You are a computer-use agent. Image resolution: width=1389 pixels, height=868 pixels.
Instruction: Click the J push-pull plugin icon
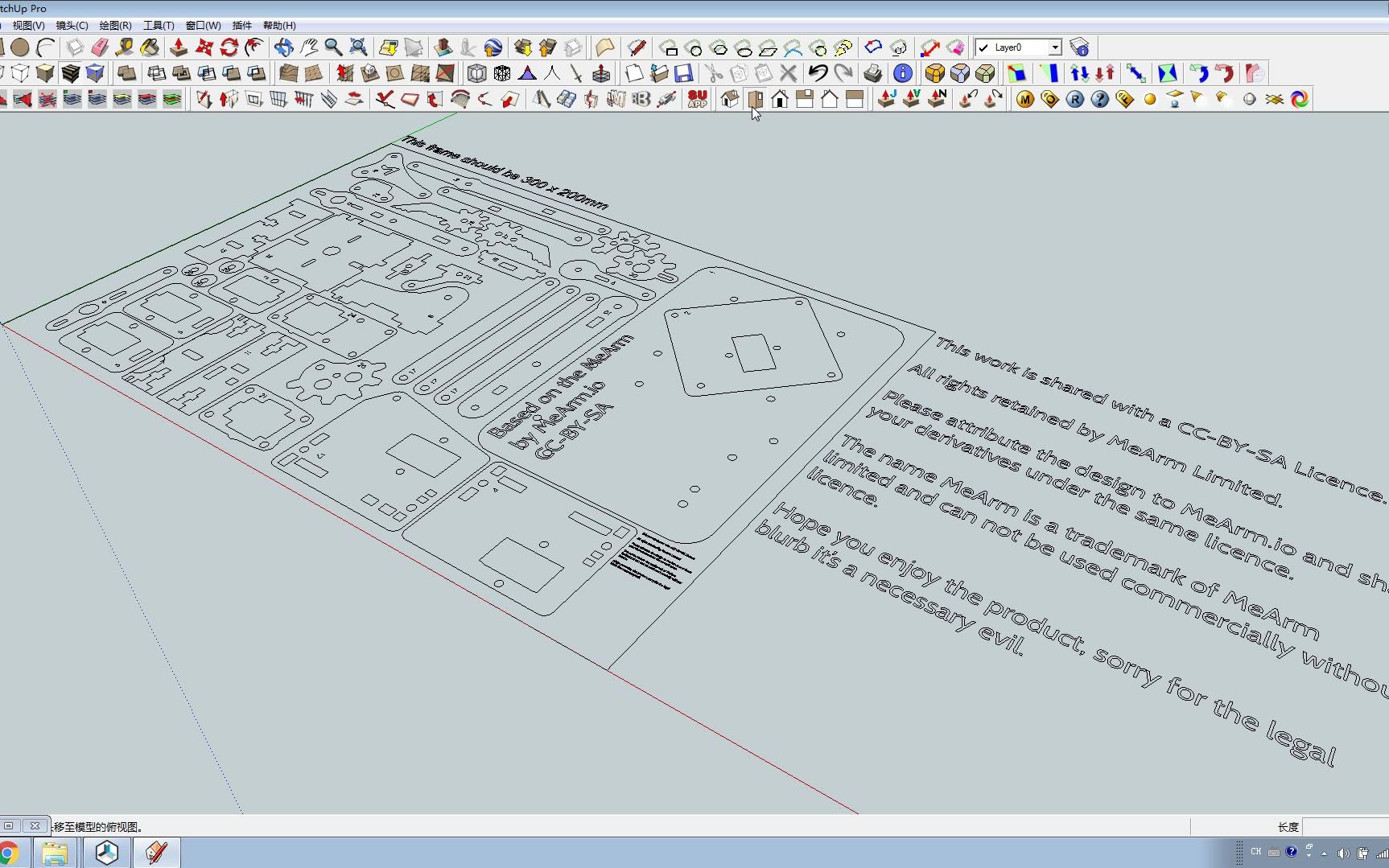[887, 99]
